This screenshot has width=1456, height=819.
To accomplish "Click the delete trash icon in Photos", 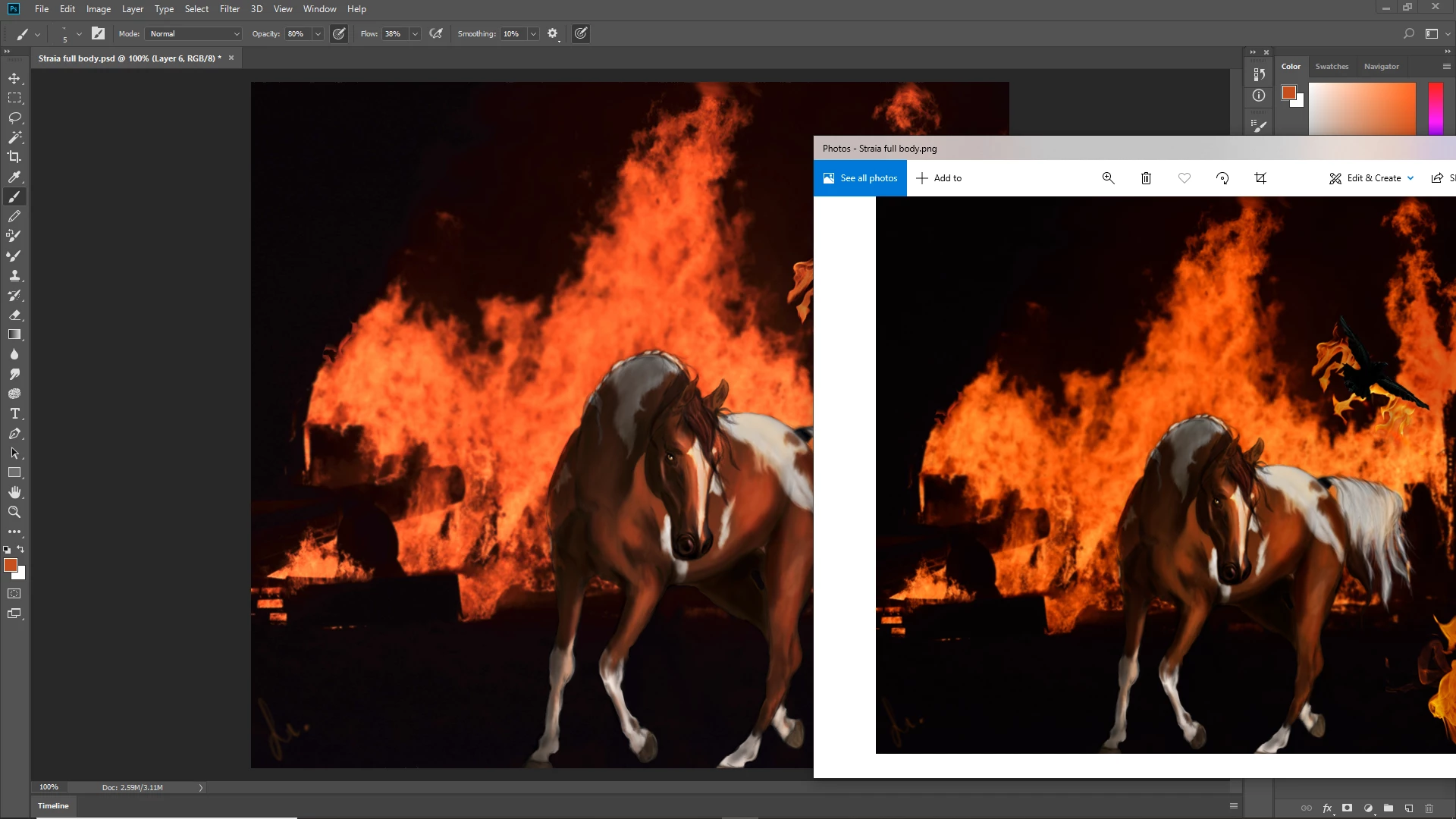I will [x=1146, y=178].
